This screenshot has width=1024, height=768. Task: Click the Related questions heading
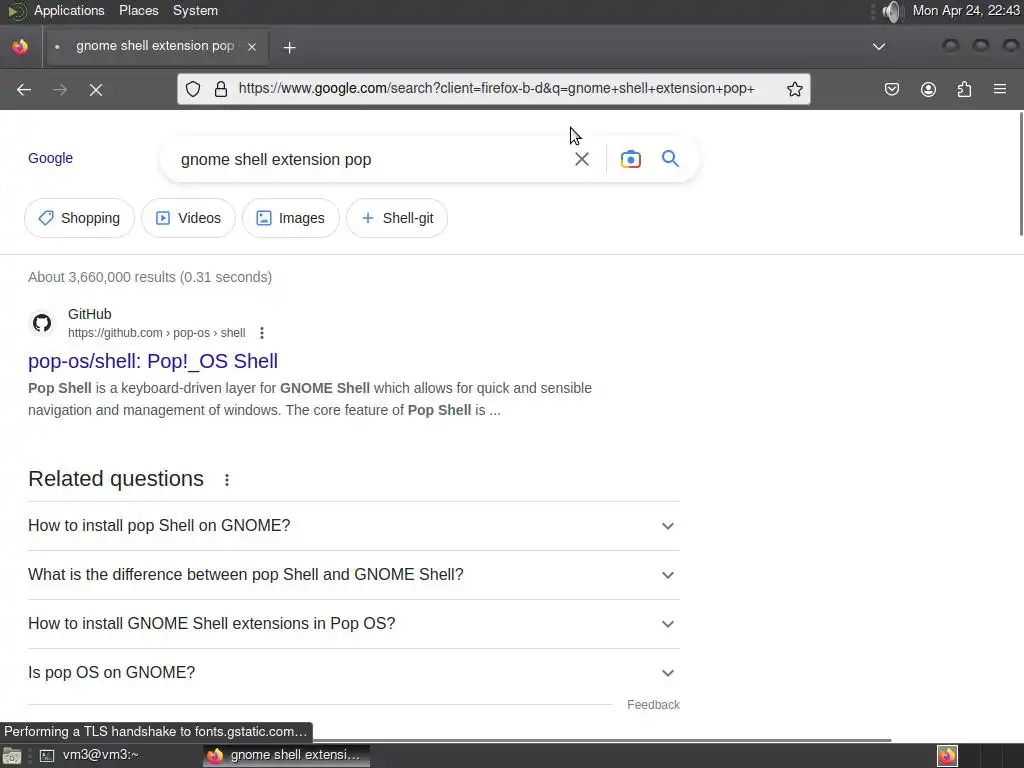tap(116, 479)
